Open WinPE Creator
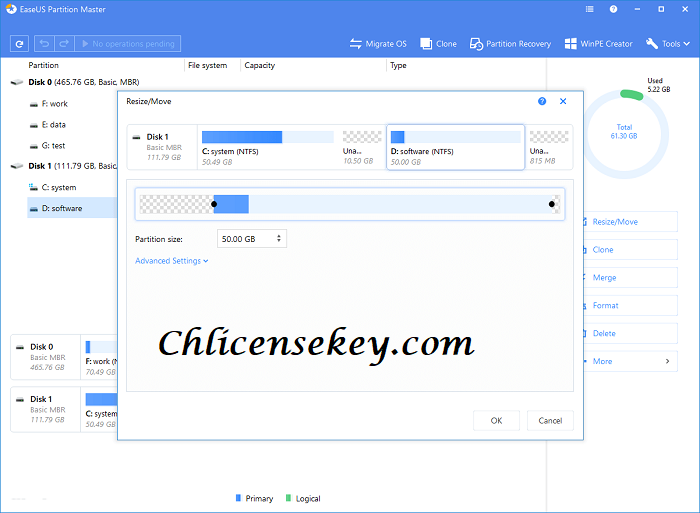Image resolution: width=700 pixels, height=513 pixels. click(599, 44)
